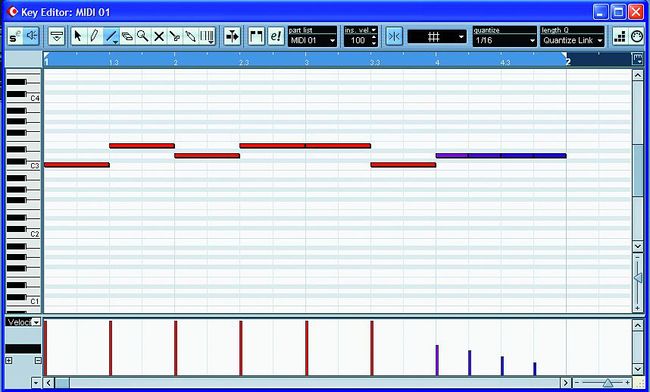Click the Edit In-Place e! button

point(276,36)
